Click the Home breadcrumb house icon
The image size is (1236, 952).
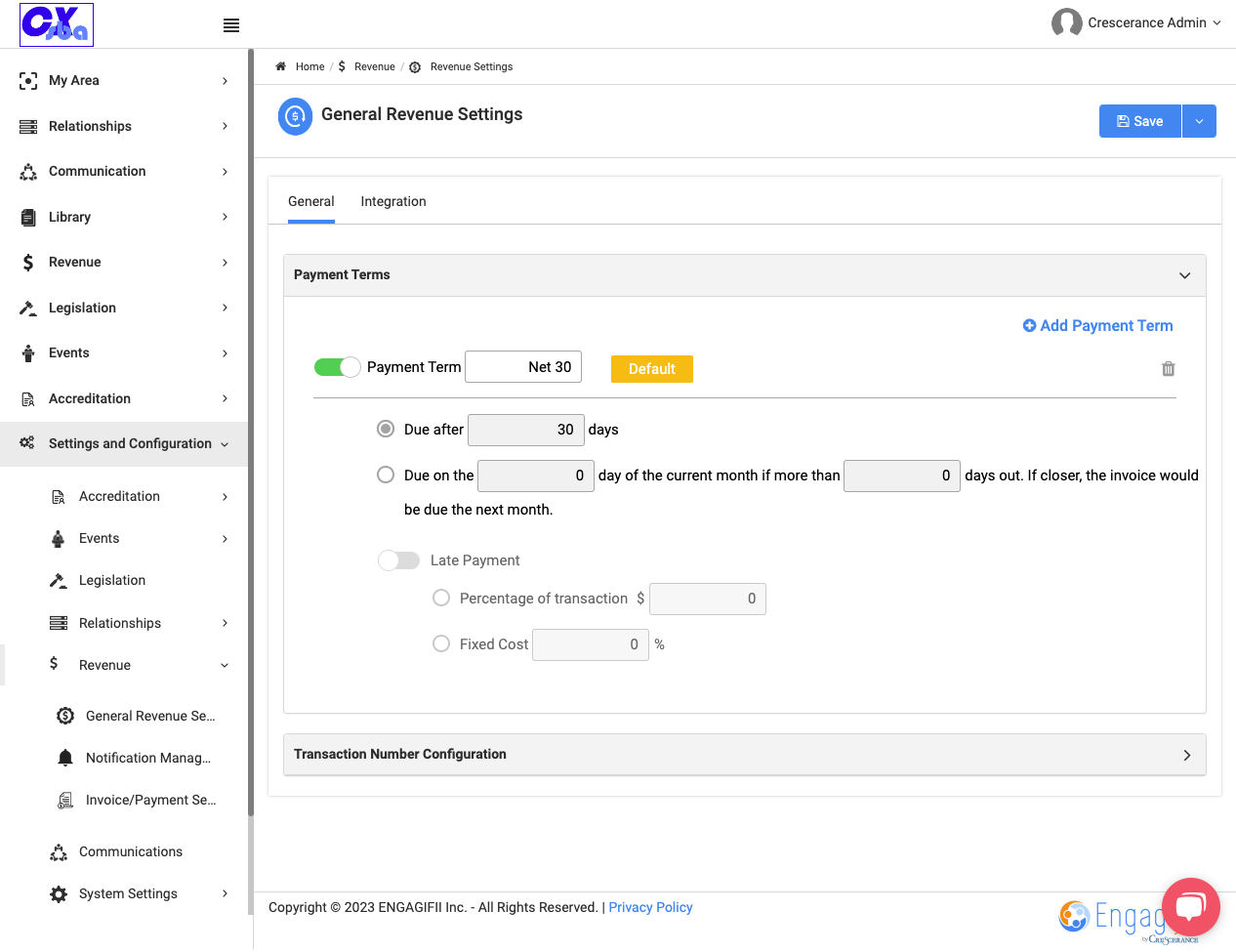[281, 66]
